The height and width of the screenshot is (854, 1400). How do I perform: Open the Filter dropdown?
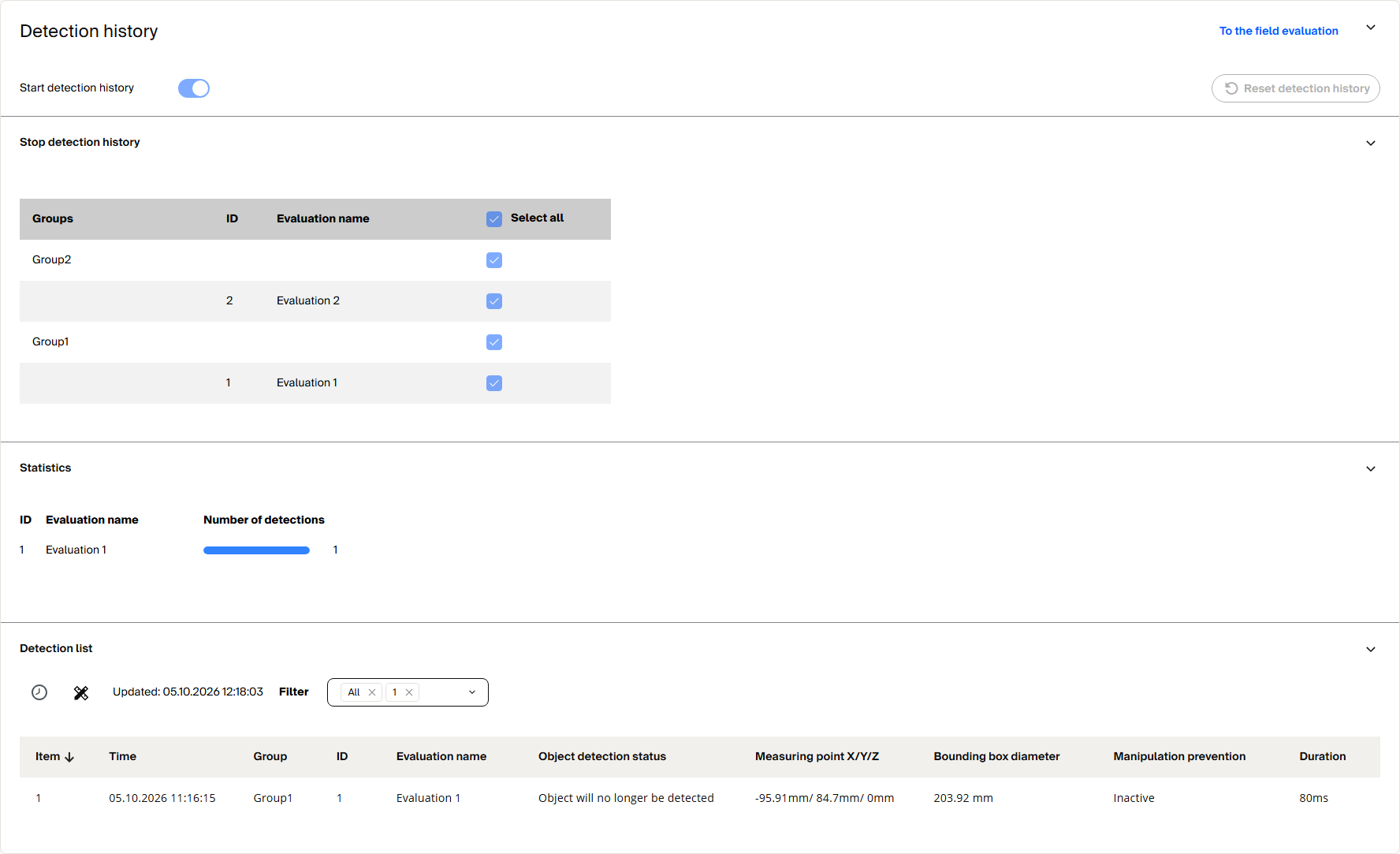coord(472,692)
